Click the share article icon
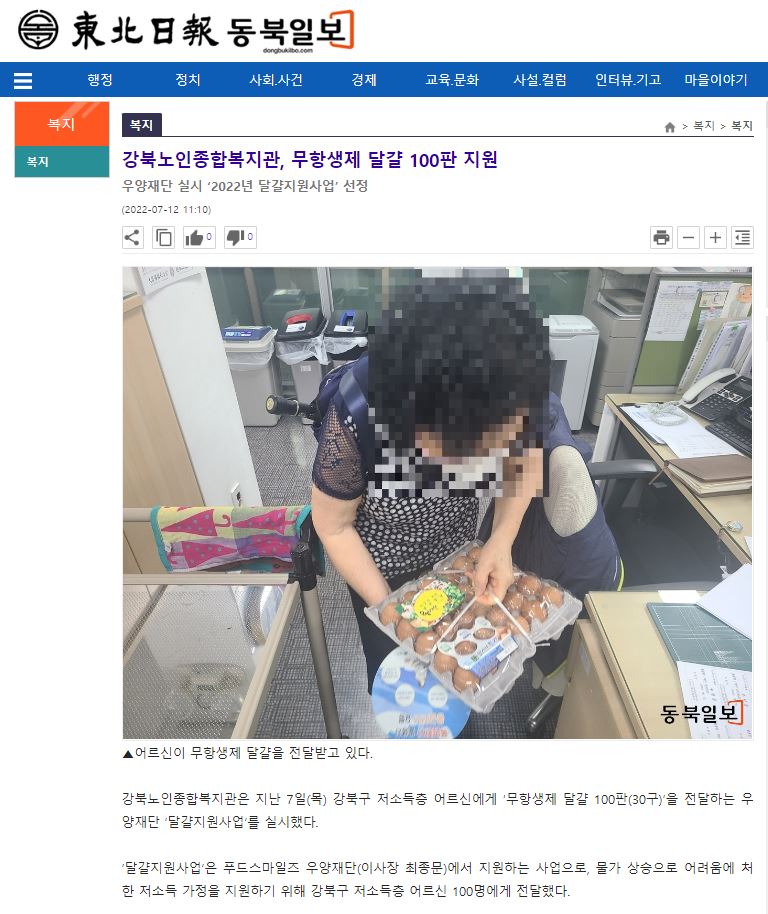The height and width of the screenshot is (914, 768). point(133,237)
